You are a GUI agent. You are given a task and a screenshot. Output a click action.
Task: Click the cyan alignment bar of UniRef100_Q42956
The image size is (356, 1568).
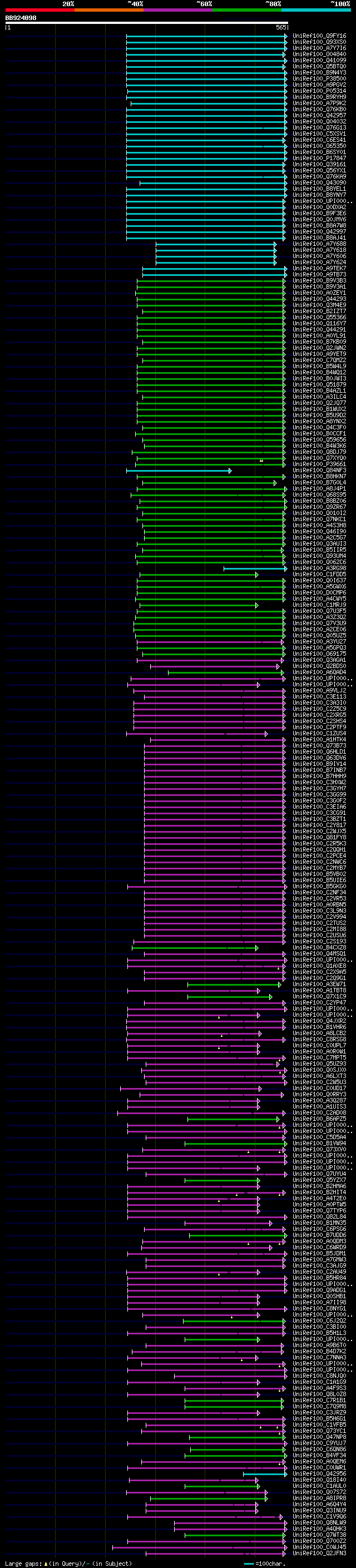coord(265,1474)
